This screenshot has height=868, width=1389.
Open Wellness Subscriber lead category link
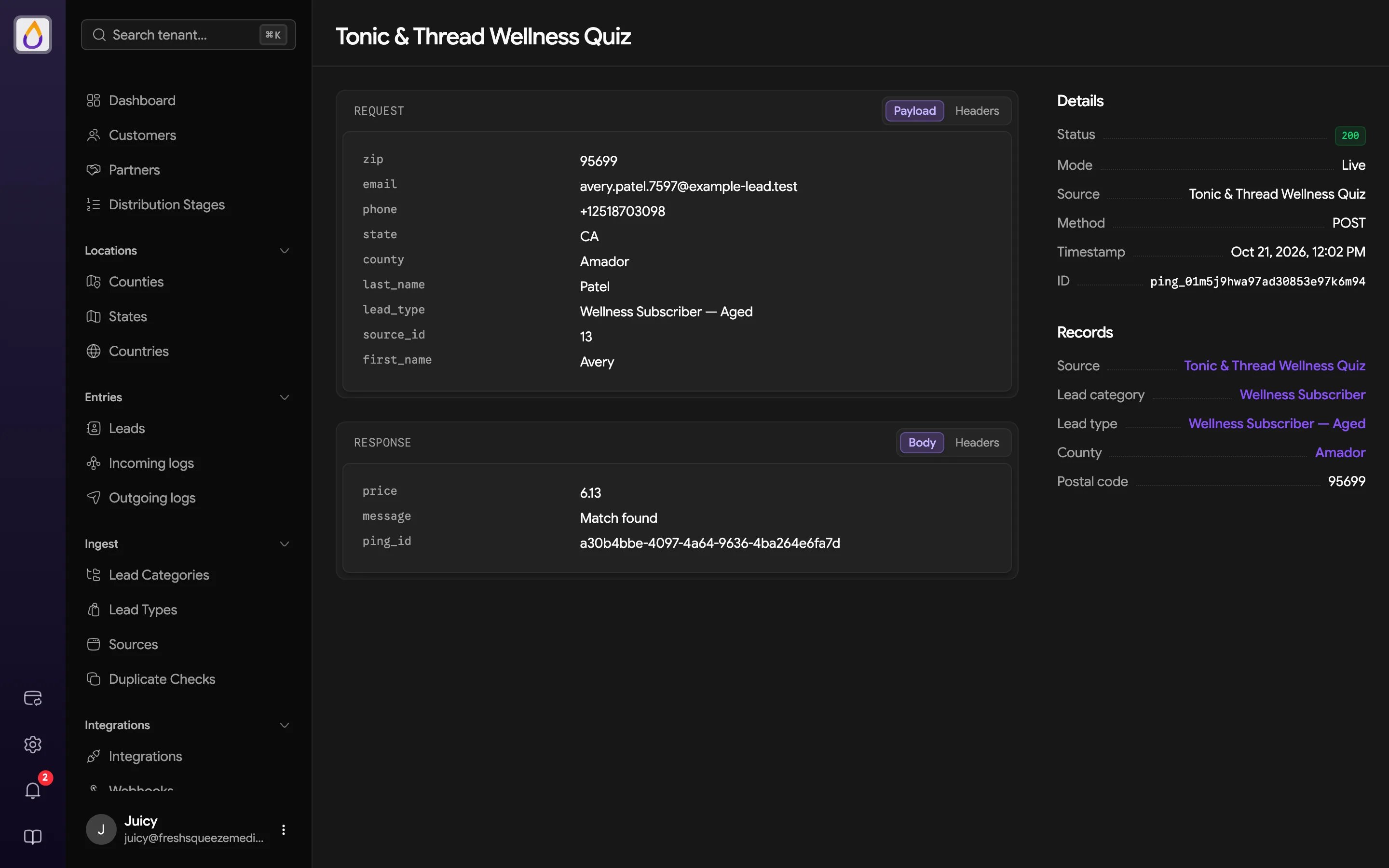pyautogui.click(x=1302, y=394)
